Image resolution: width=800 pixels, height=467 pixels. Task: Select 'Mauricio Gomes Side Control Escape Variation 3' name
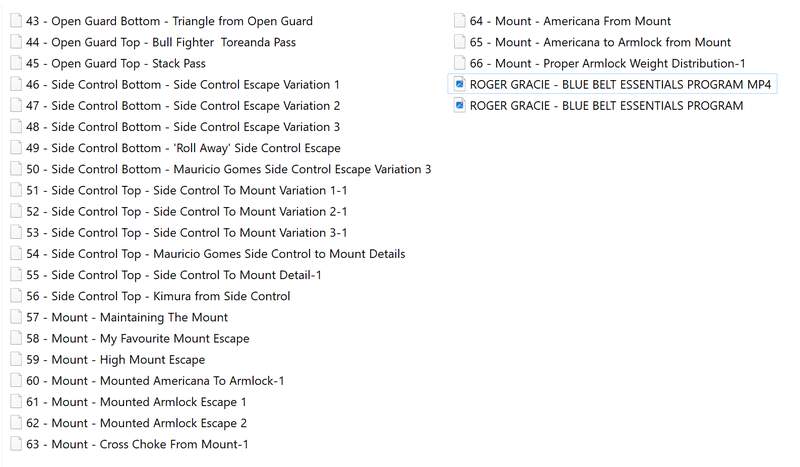[x=229, y=169]
